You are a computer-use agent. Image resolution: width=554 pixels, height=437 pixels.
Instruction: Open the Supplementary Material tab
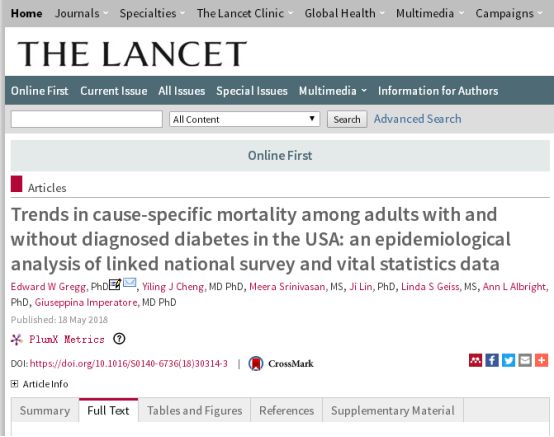393,411
